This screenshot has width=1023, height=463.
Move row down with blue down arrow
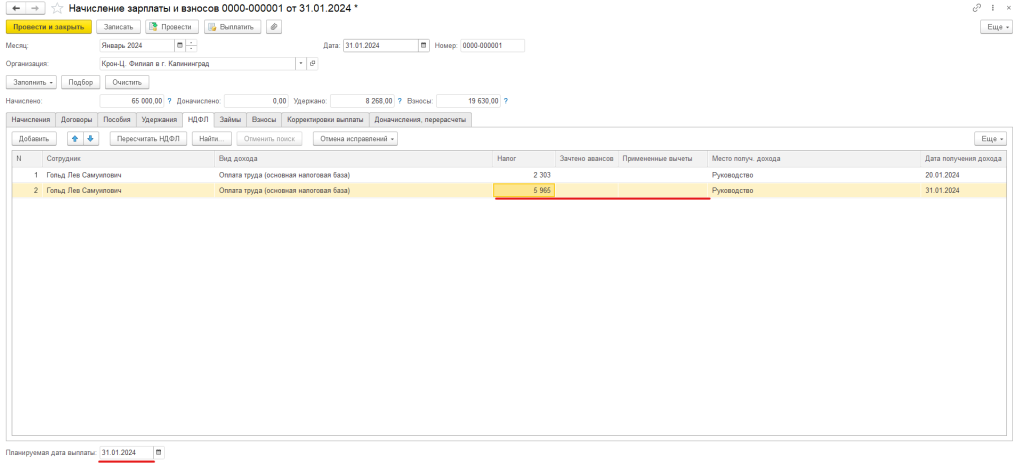90,139
